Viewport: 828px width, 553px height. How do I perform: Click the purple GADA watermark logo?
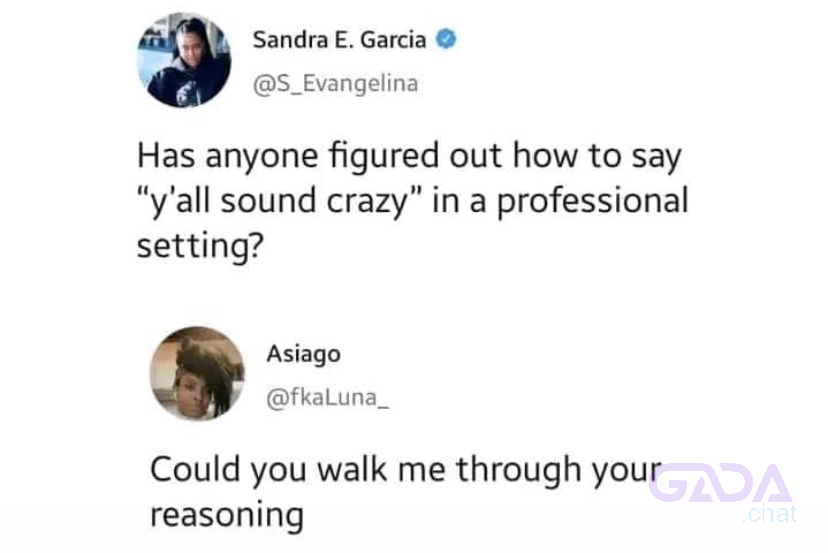click(x=720, y=483)
